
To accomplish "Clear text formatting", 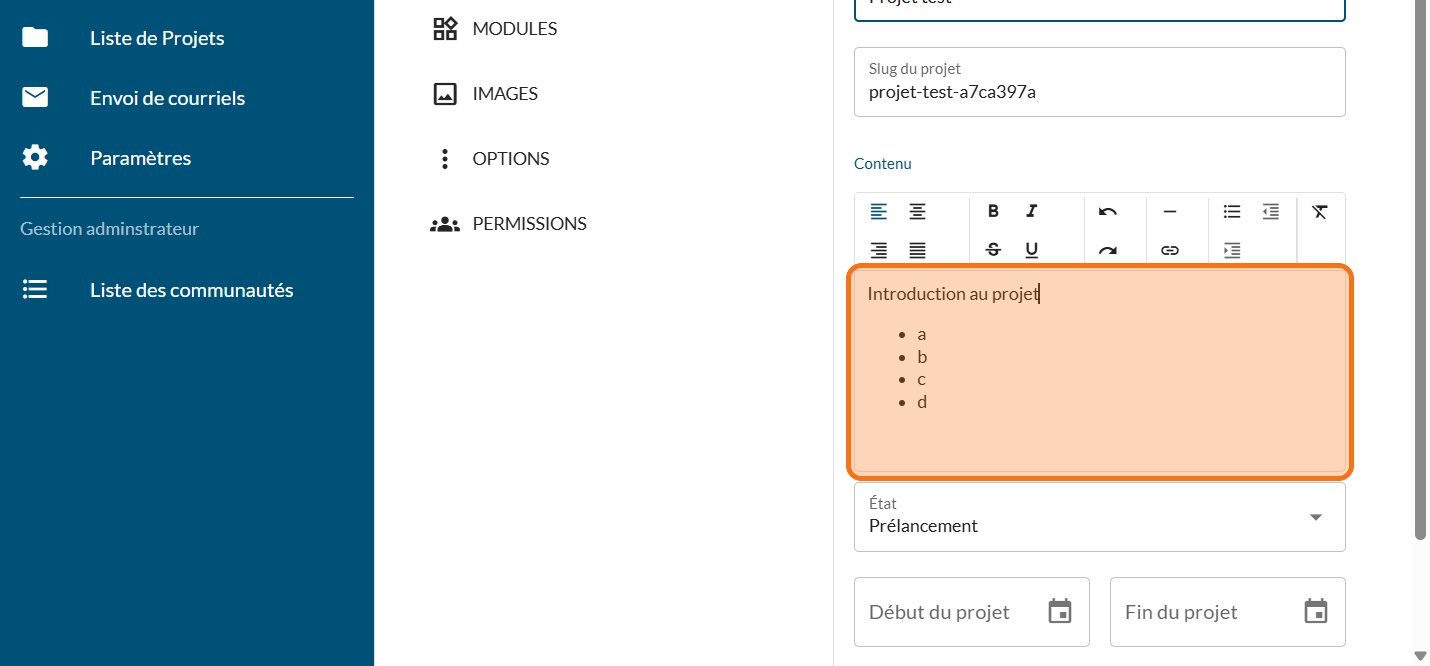I will 1320,211.
